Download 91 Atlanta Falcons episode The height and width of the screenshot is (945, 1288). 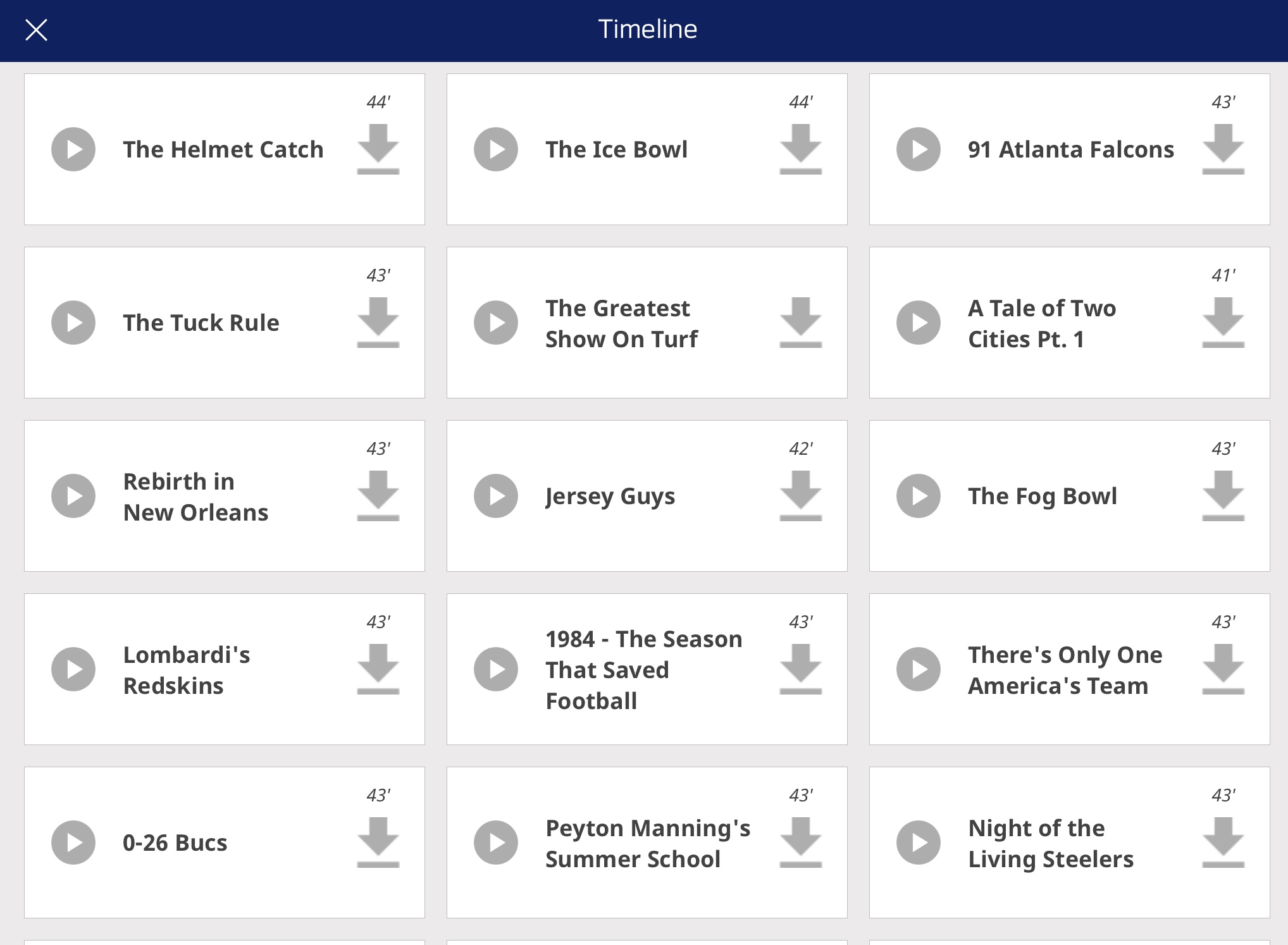(1223, 149)
